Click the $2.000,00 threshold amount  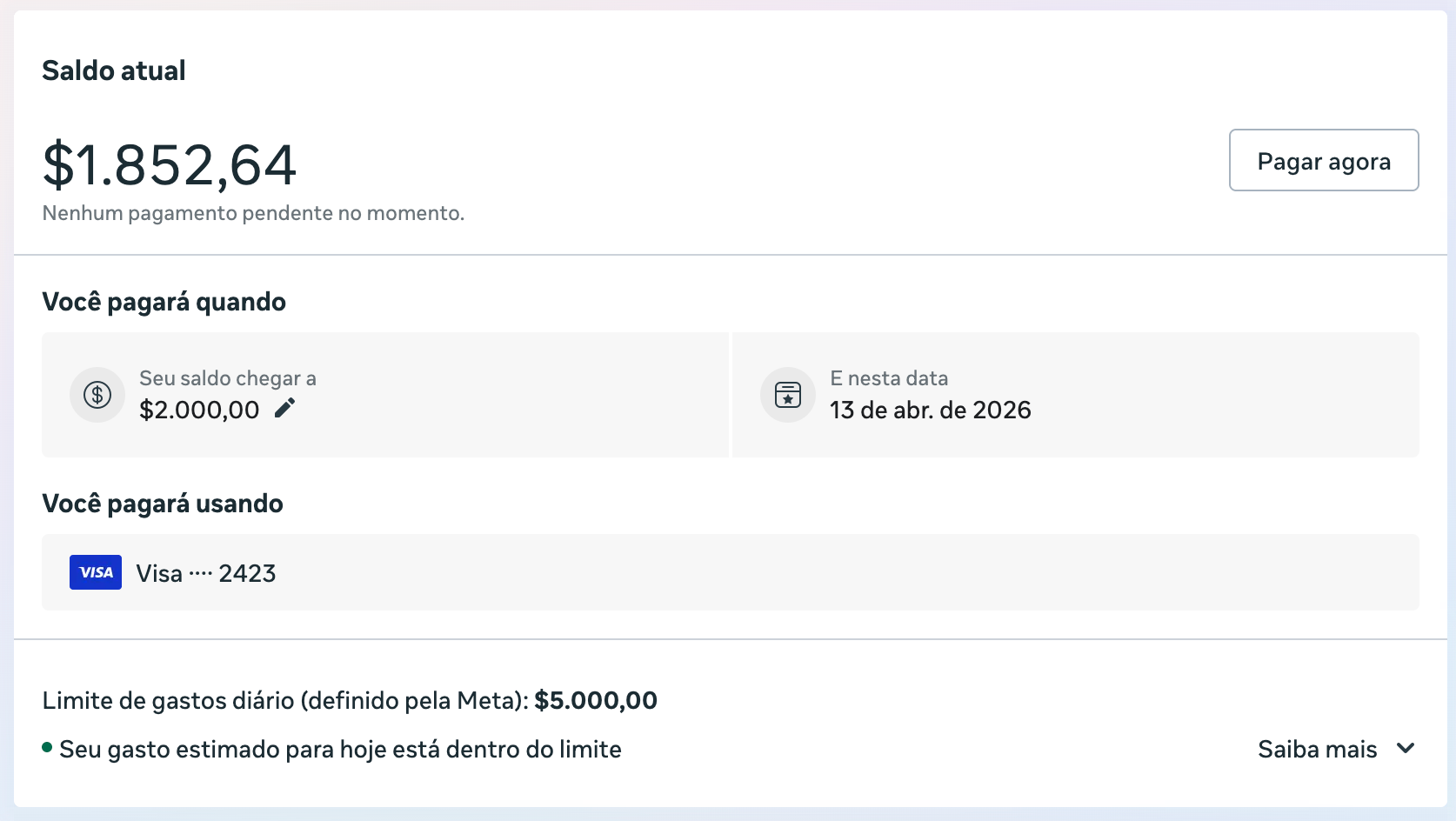coord(199,409)
